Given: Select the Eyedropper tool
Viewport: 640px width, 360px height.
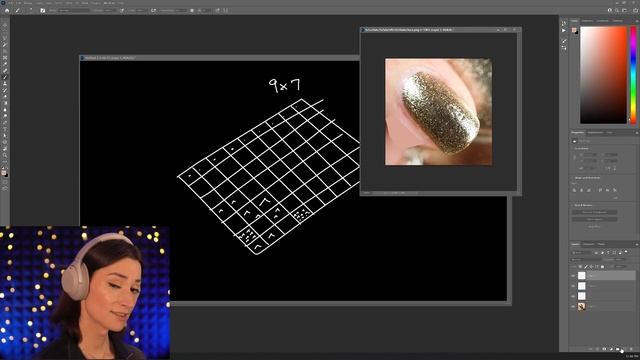Looking at the screenshot, I should pos(5,64).
